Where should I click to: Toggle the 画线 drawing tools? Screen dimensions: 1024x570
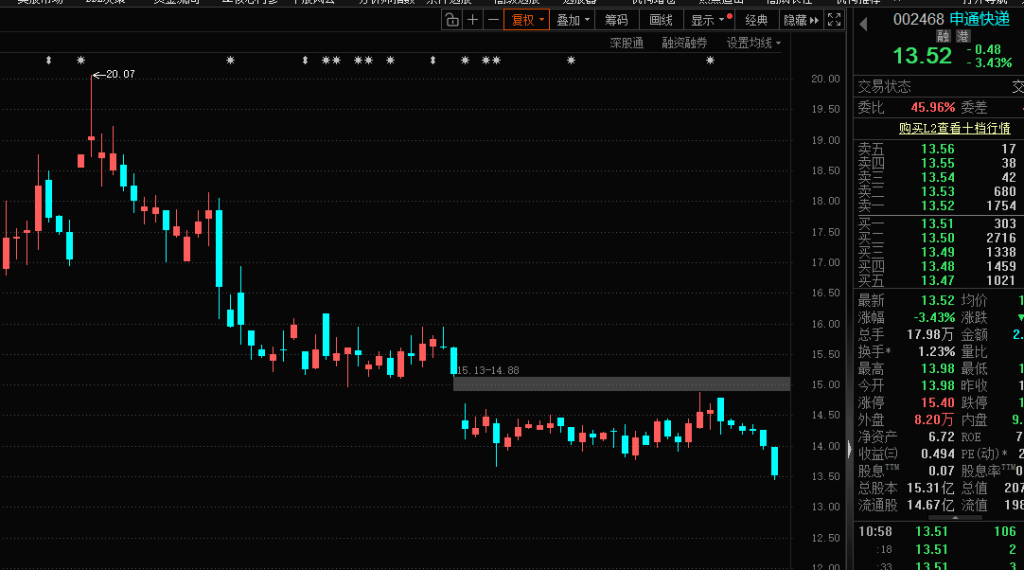click(661, 20)
